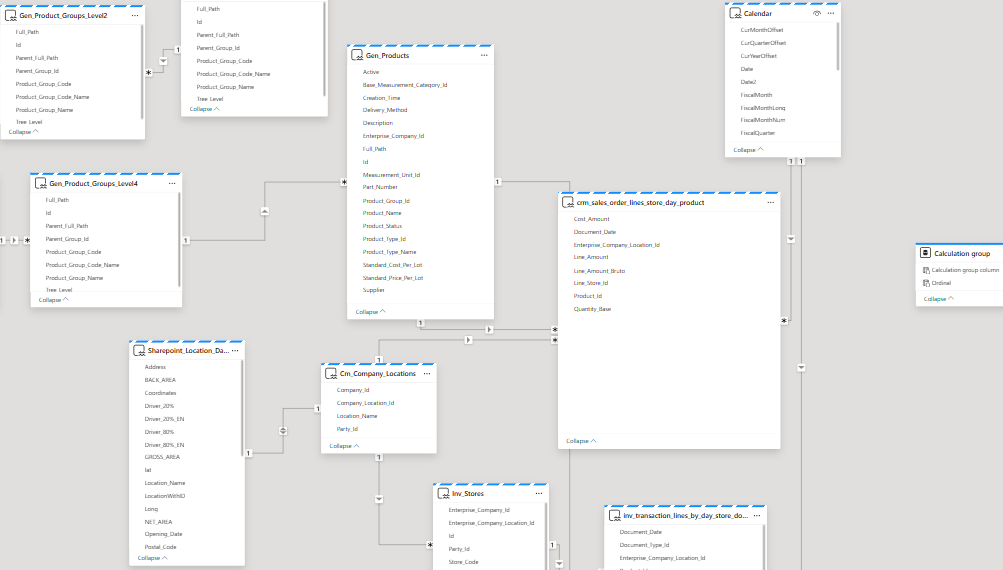Open more options for Cm_Company_Locations table

[427, 374]
